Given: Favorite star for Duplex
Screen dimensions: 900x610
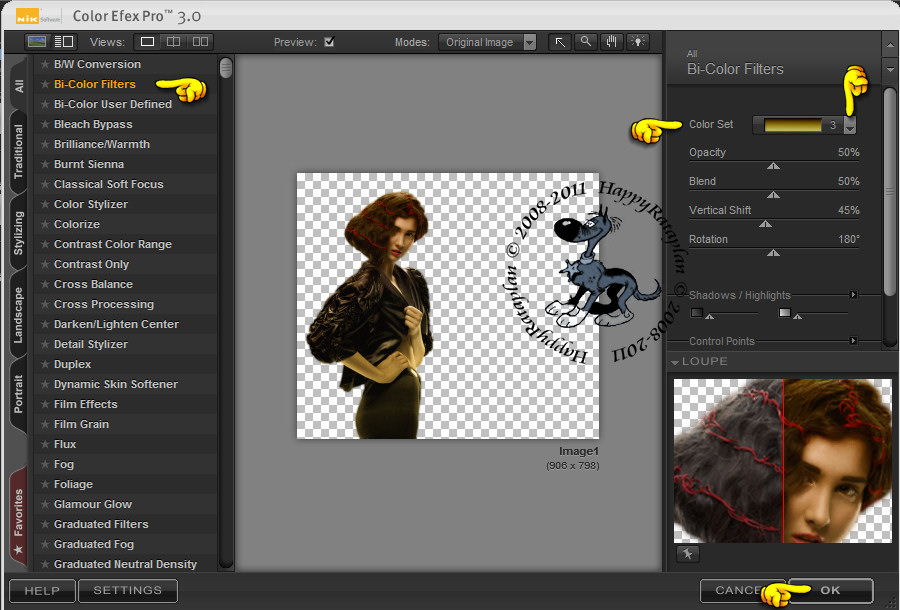Looking at the screenshot, I should [x=45, y=364].
